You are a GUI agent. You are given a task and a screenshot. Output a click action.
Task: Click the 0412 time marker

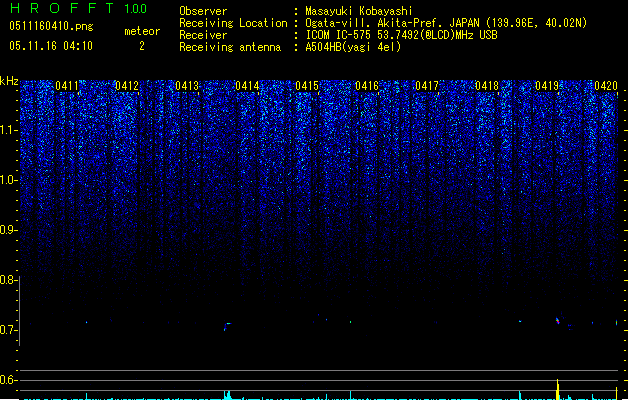pyautogui.click(x=127, y=86)
